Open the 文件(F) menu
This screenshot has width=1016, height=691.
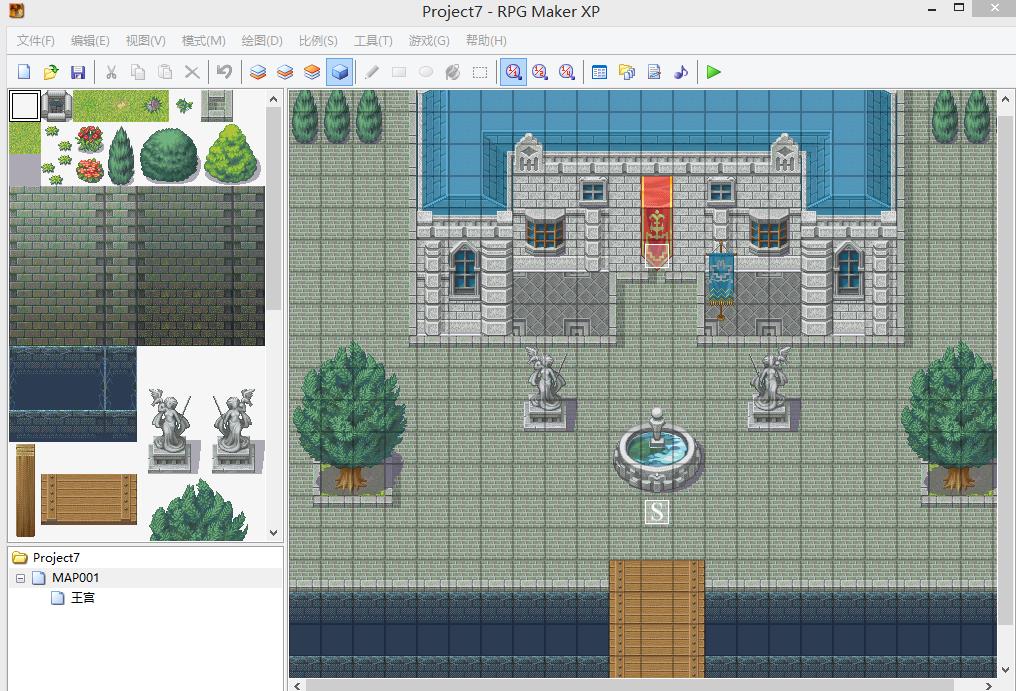pyautogui.click(x=35, y=41)
